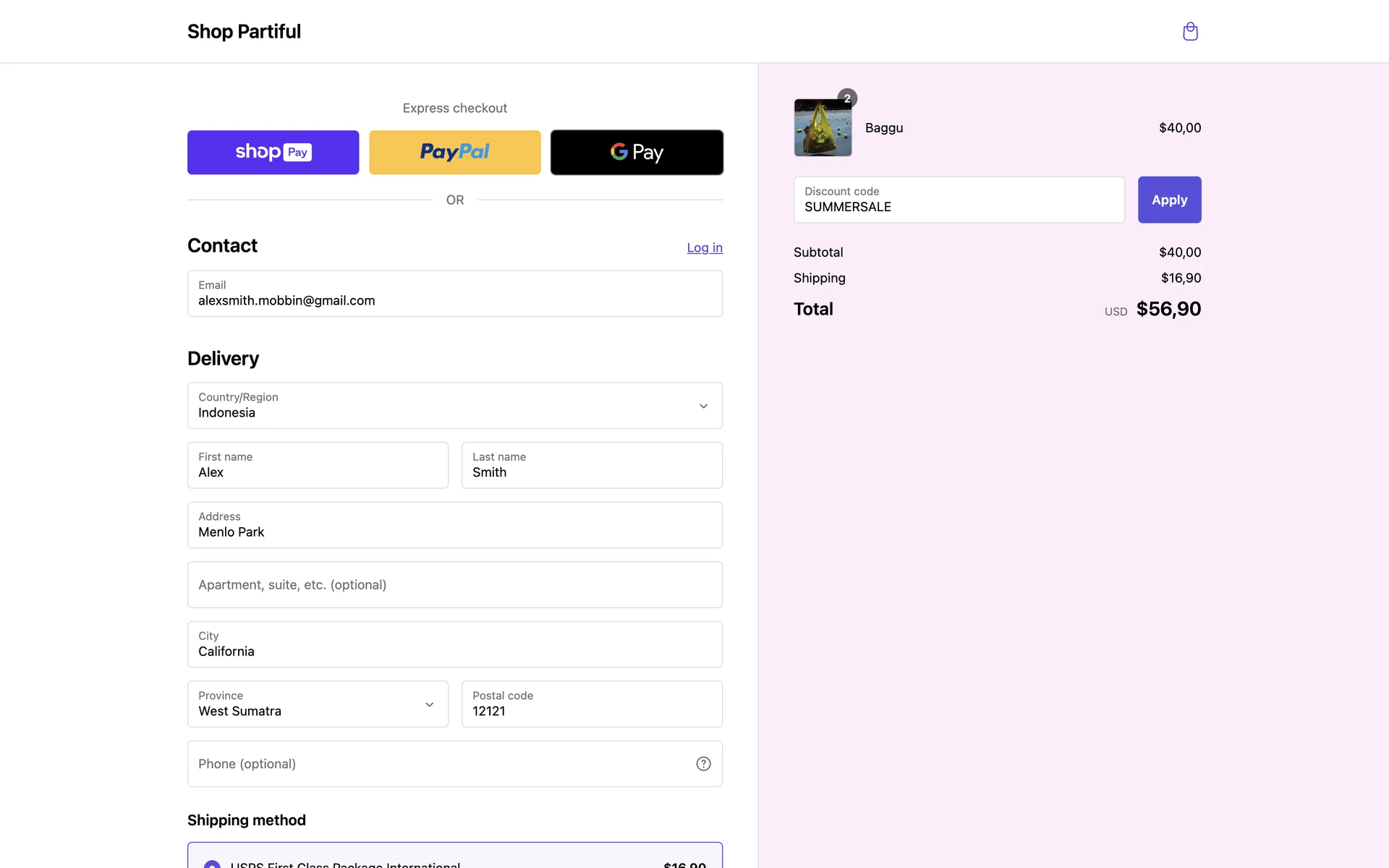1389x868 pixels.
Task: Expand the Country/Region dropdown
Action: tap(454, 406)
